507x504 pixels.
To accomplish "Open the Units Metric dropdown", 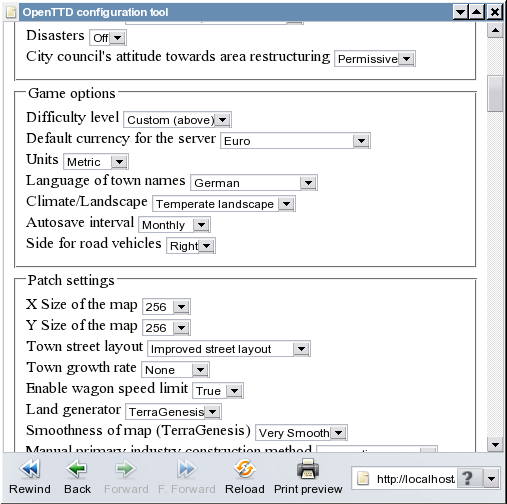I will (x=96, y=162).
